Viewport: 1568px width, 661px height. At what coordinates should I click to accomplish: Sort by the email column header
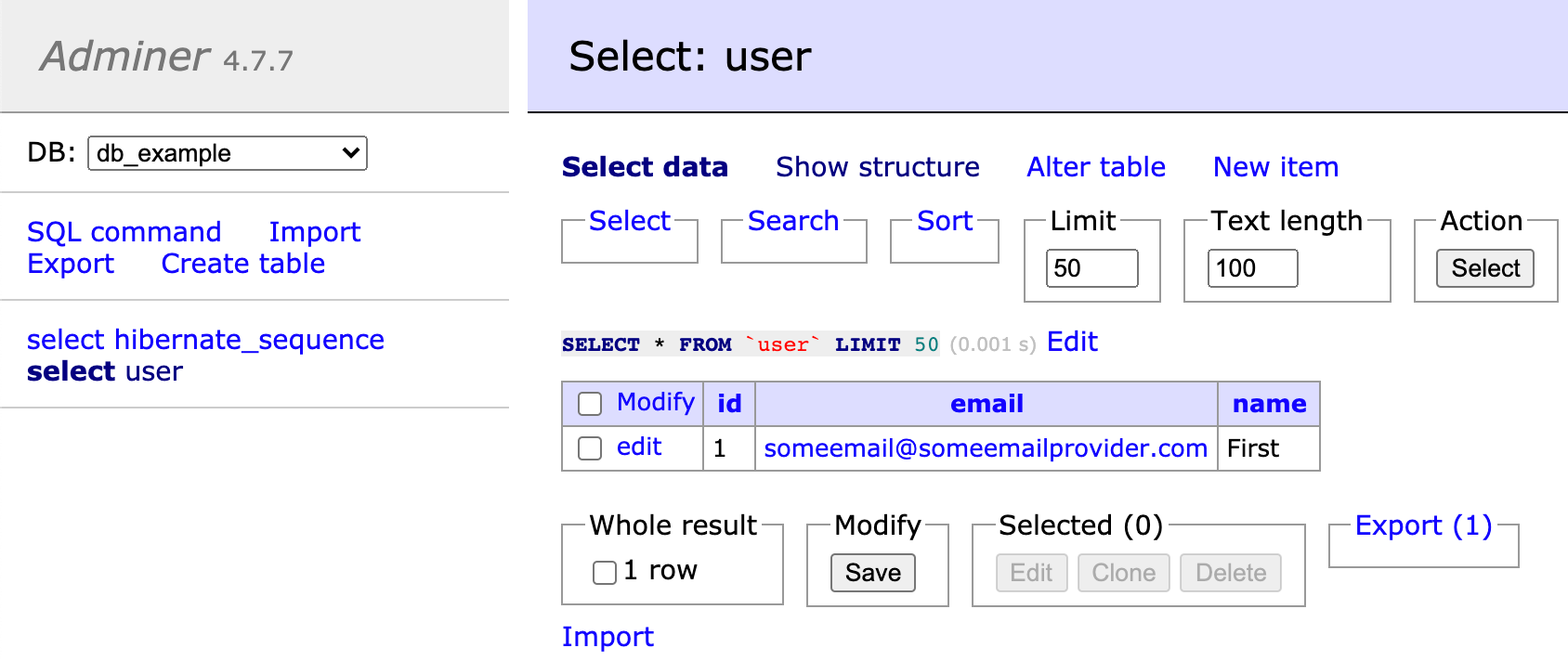[987, 404]
